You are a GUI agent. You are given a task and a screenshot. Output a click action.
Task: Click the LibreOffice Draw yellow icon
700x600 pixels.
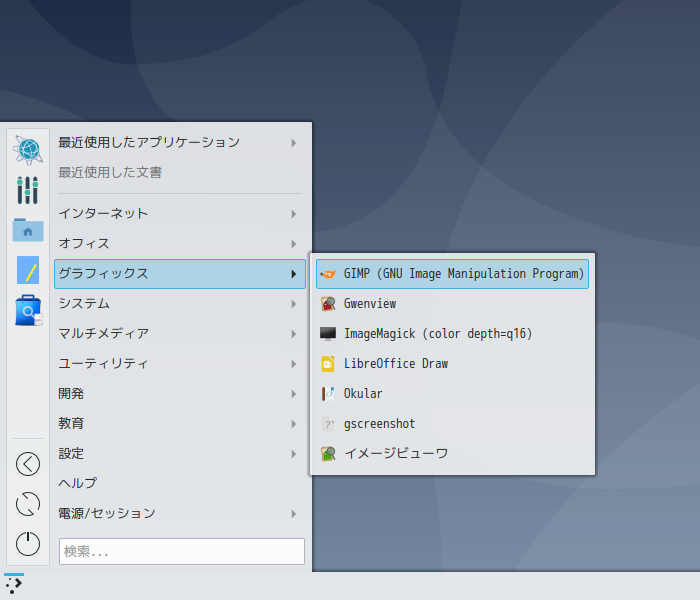pyautogui.click(x=328, y=364)
